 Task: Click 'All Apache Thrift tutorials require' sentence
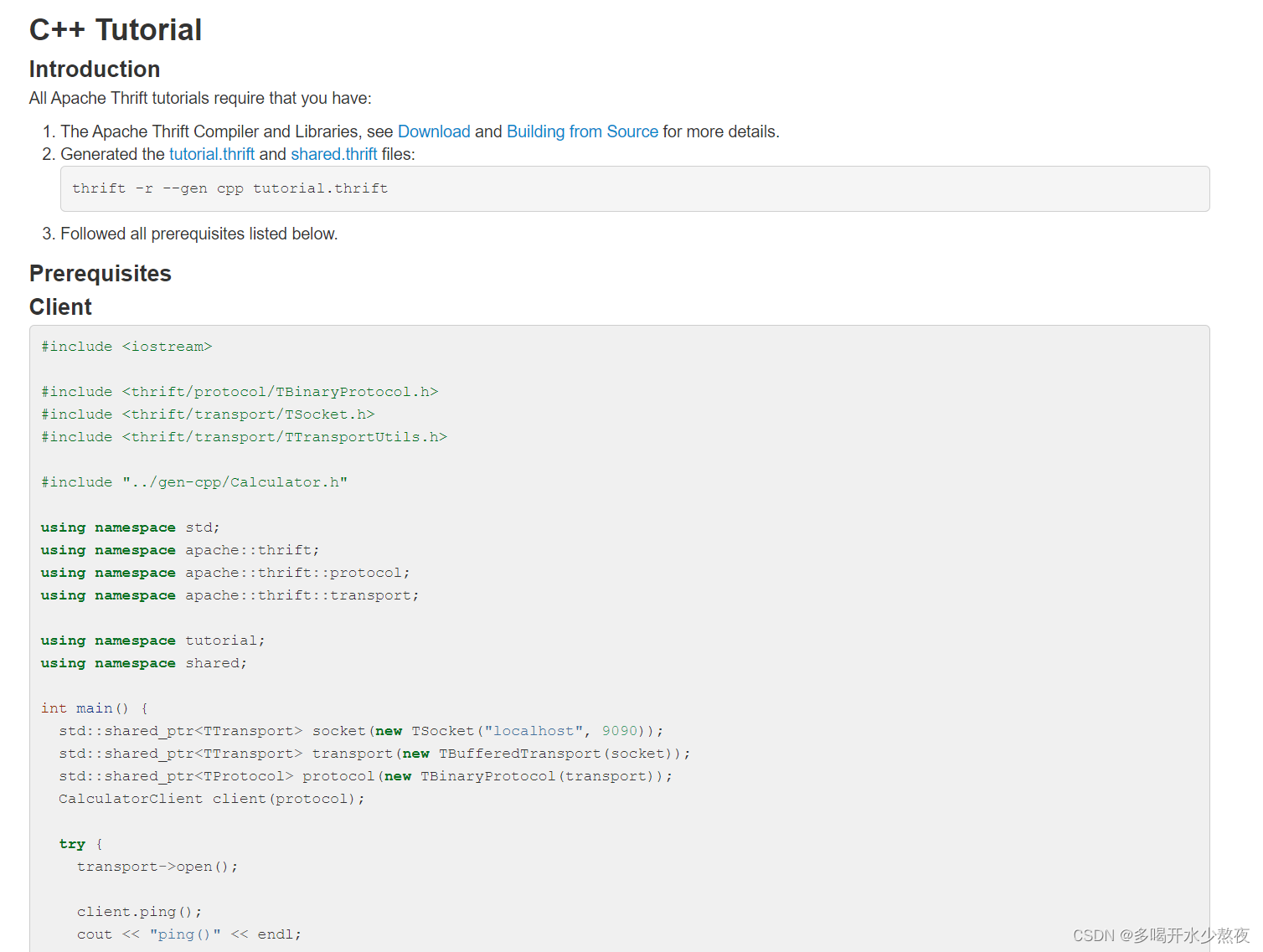coord(200,98)
